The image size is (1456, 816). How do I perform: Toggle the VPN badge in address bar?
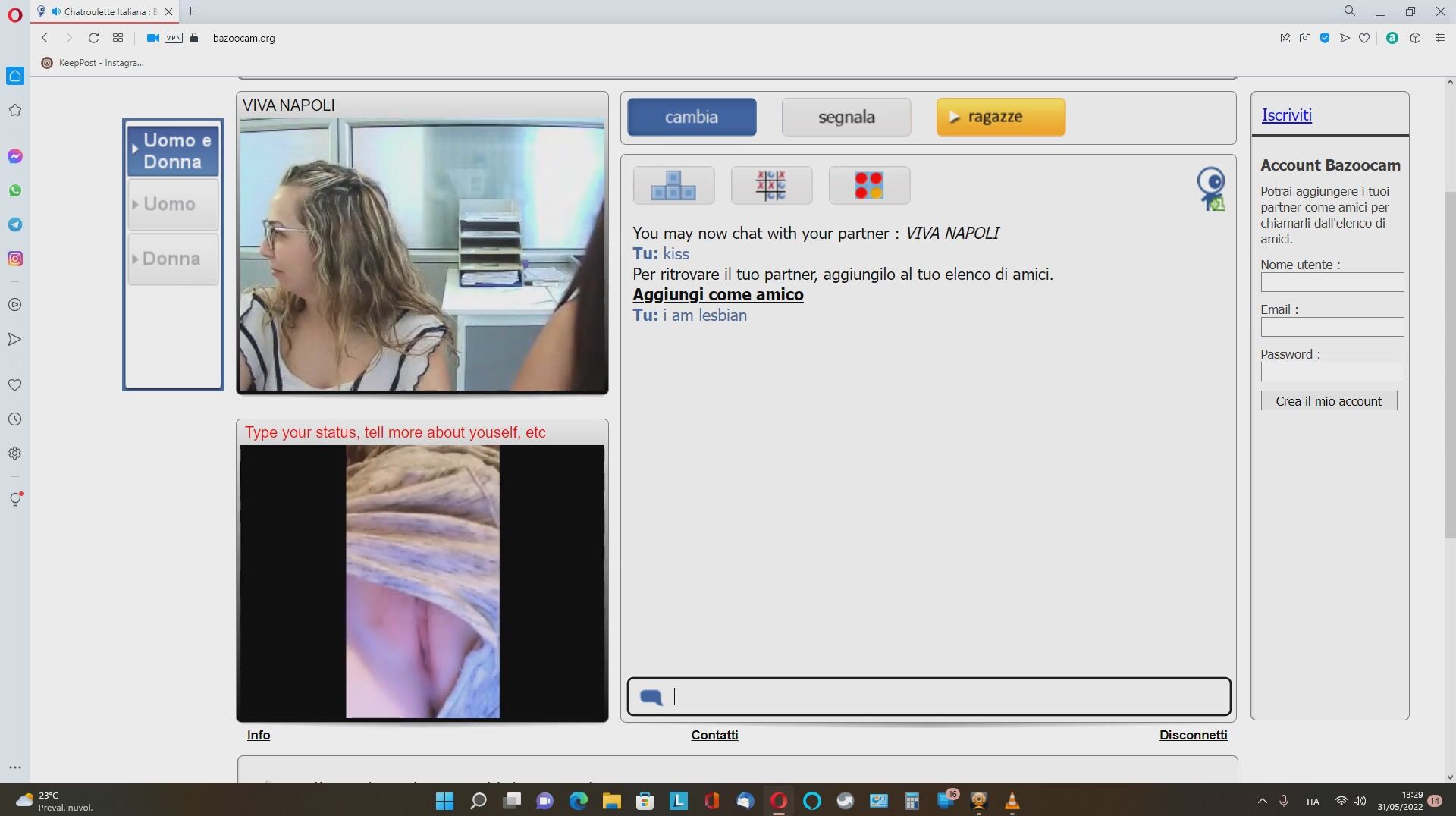click(174, 38)
